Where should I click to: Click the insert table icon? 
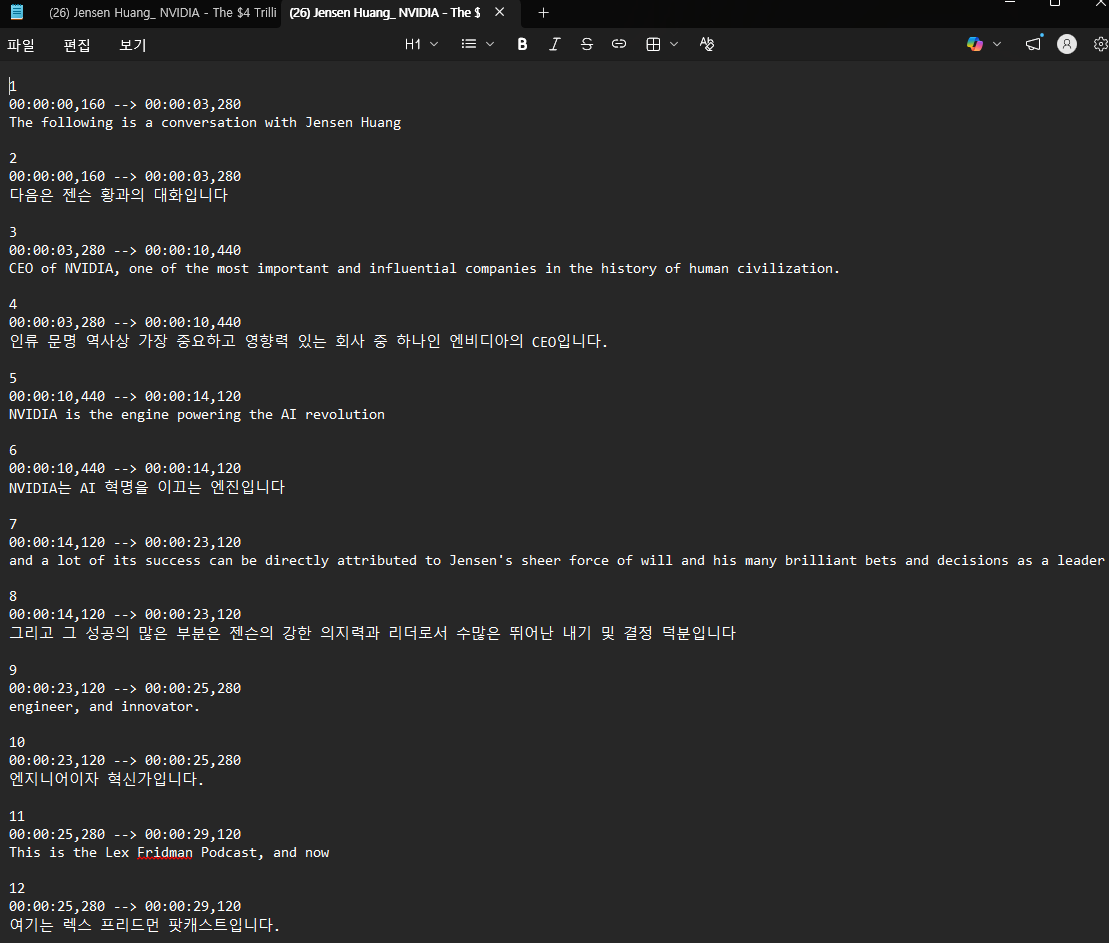point(653,44)
